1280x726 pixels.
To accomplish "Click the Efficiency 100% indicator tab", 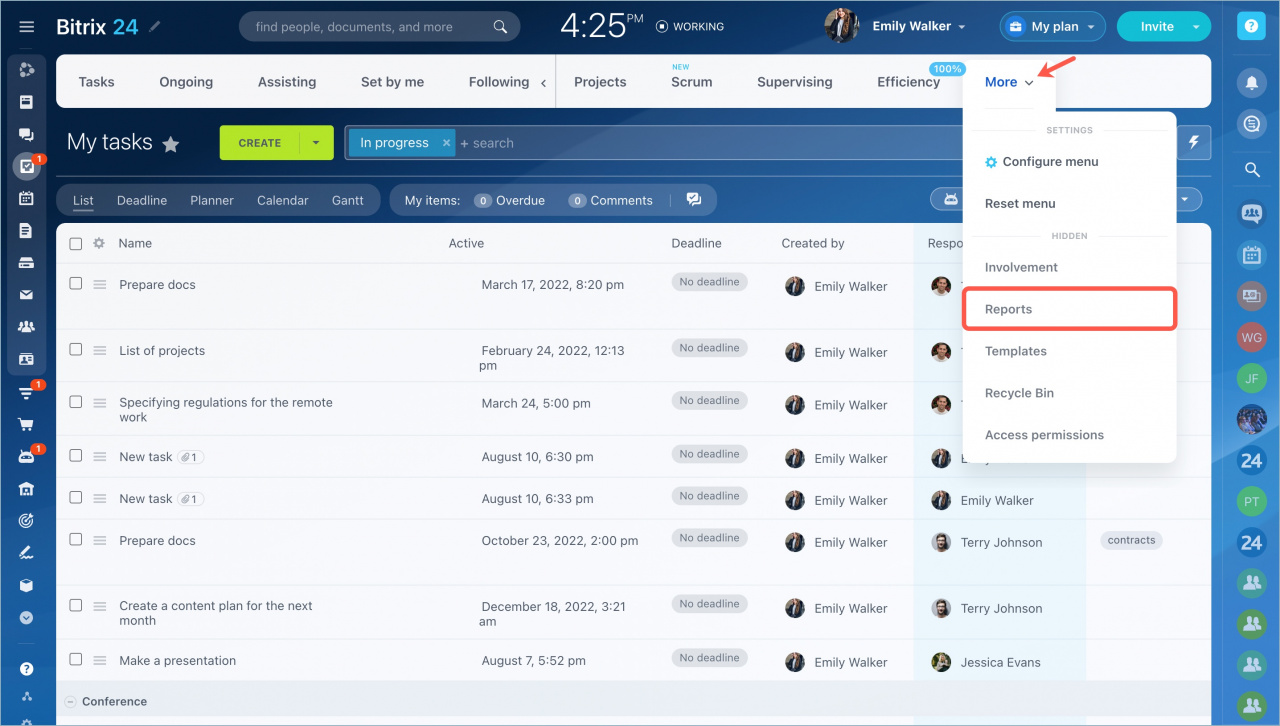I will click(909, 82).
